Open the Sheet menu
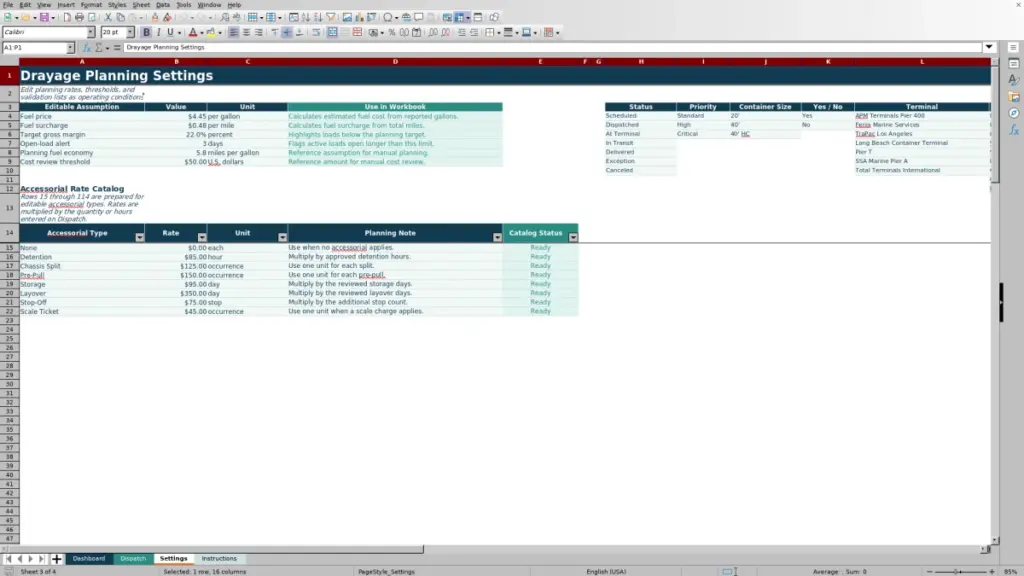 point(141,5)
